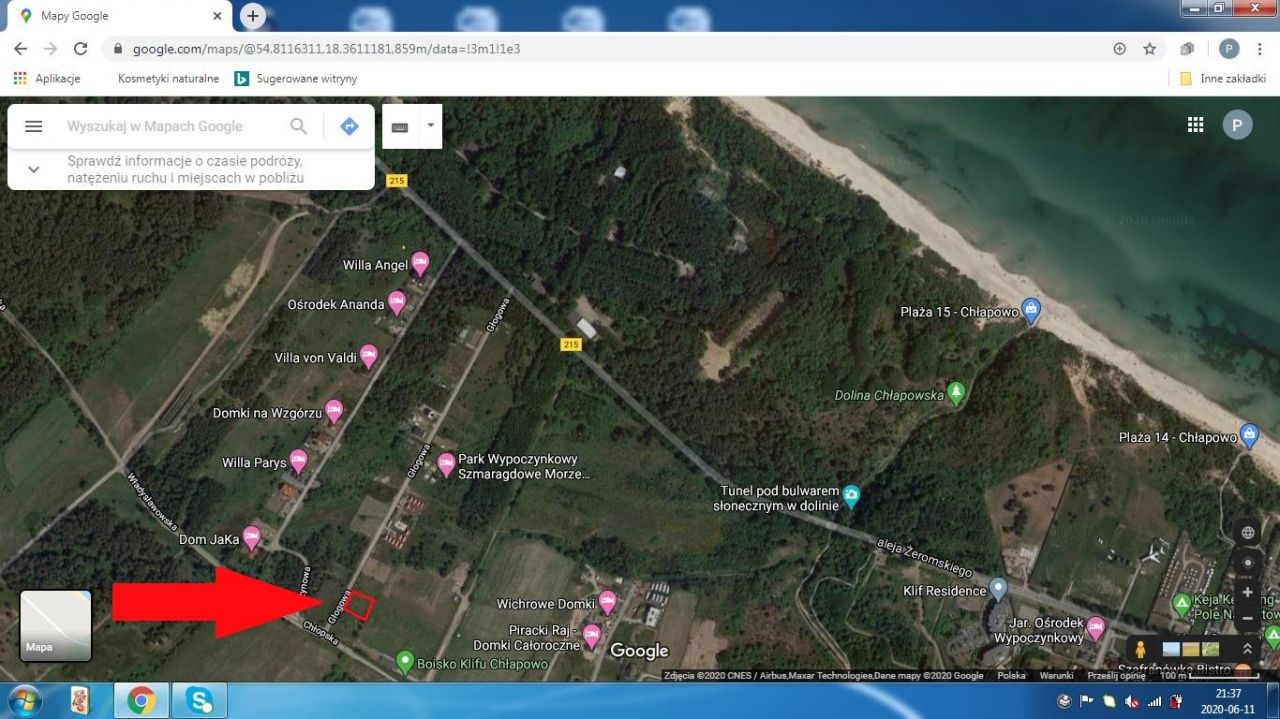Open keyboard input tools dropdown arrow
The height and width of the screenshot is (719, 1280).
[x=430, y=126]
